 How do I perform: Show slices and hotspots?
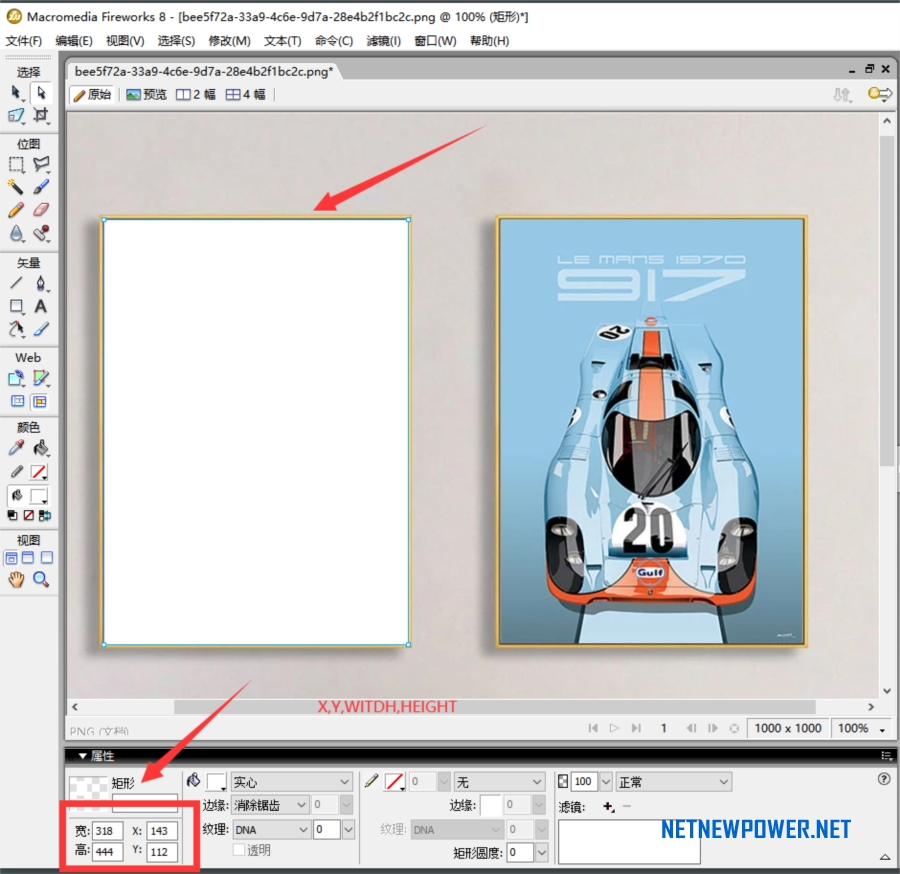pos(40,401)
